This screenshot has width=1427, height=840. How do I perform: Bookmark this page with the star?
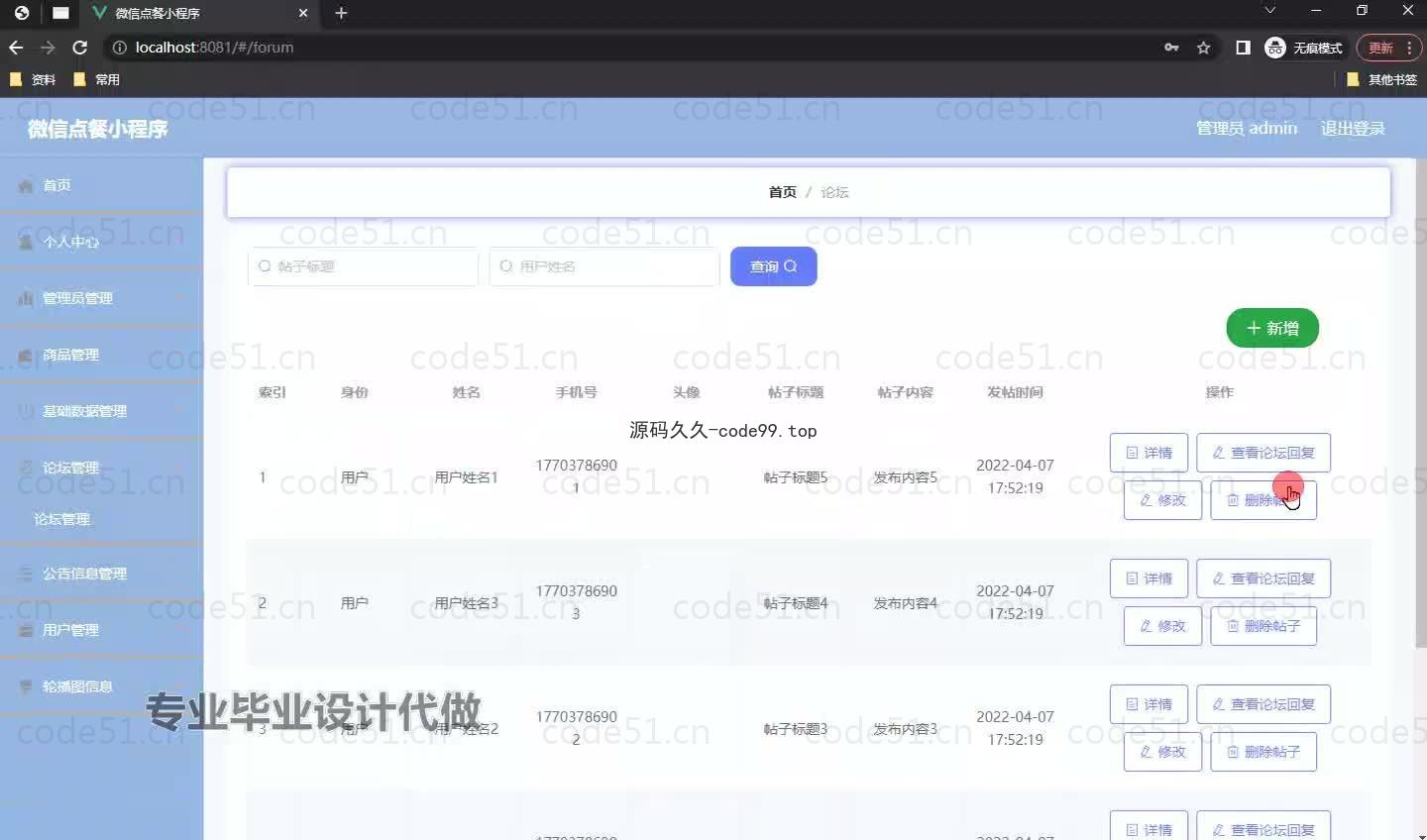(1203, 48)
